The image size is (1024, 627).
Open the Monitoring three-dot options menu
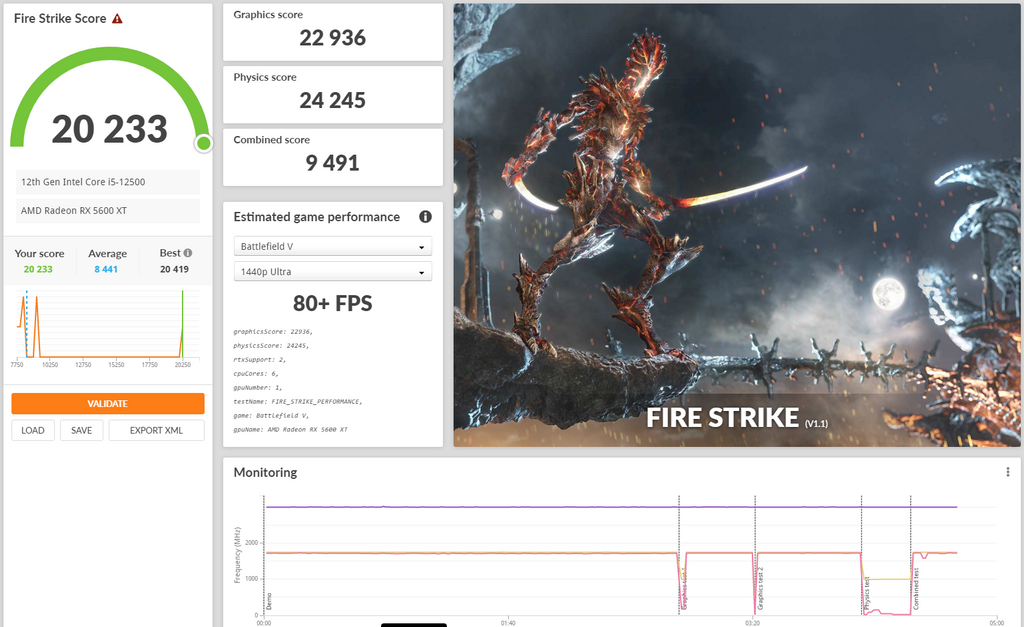pyautogui.click(x=1008, y=472)
